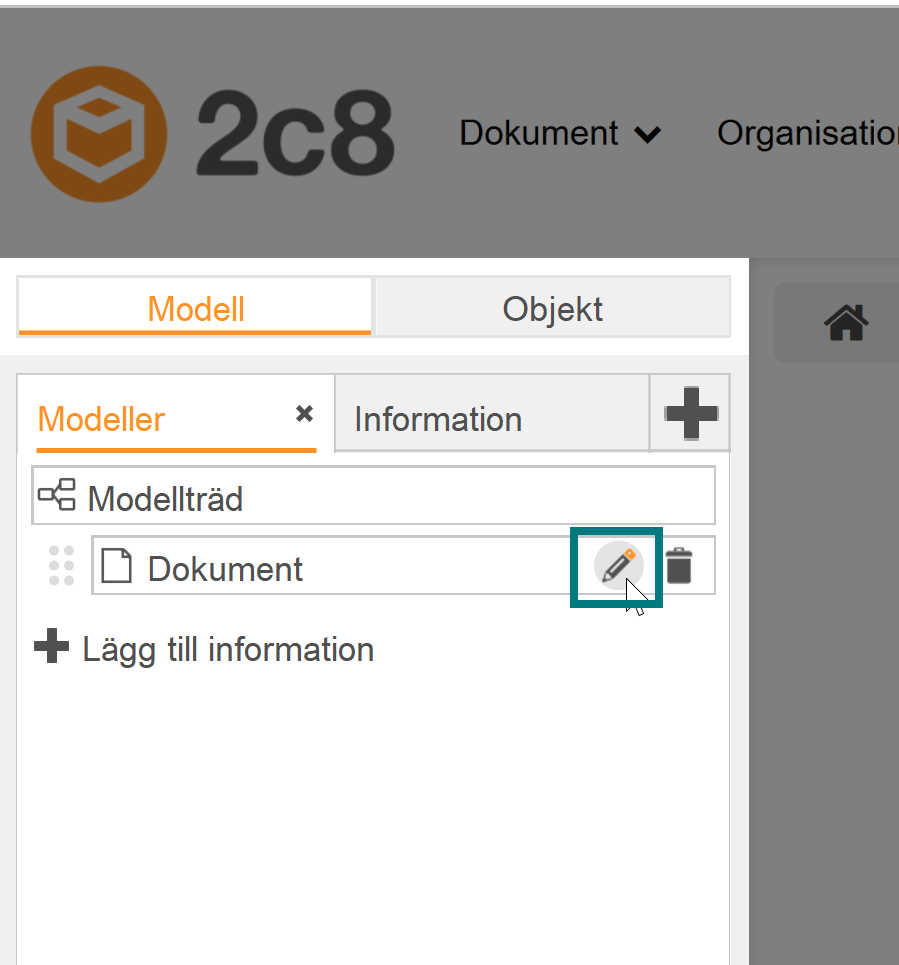This screenshot has width=899, height=965.
Task: Select the Dokument item label in the list
Action: tap(225, 569)
